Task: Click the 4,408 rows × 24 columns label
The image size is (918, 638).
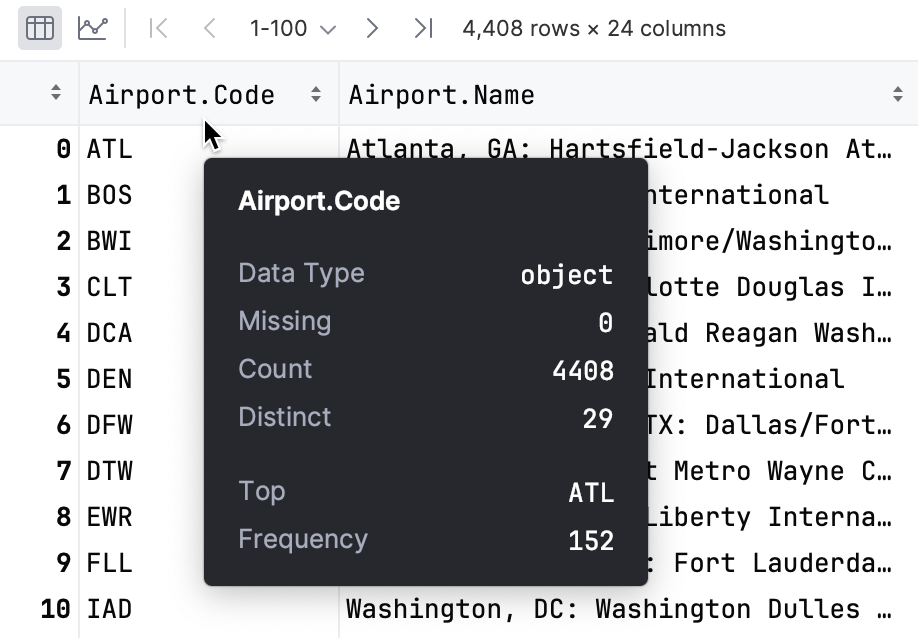Action: click(594, 28)
